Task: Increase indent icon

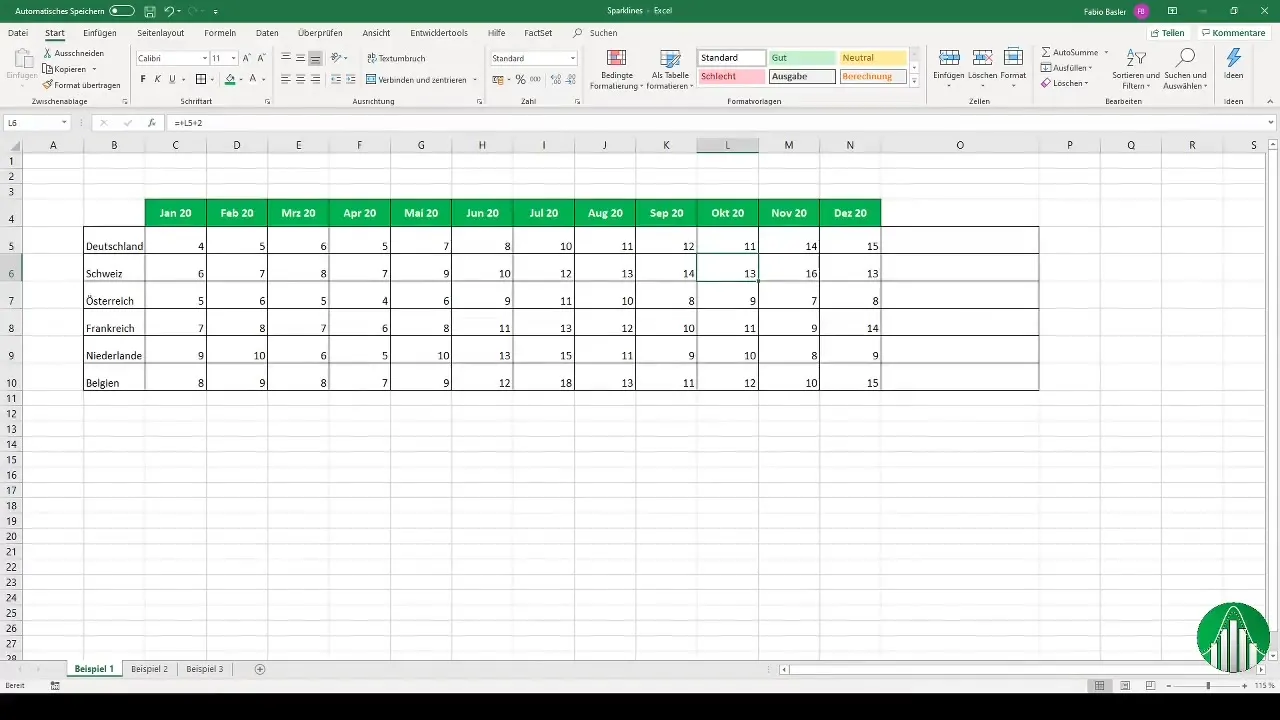Action: point(350,79)
